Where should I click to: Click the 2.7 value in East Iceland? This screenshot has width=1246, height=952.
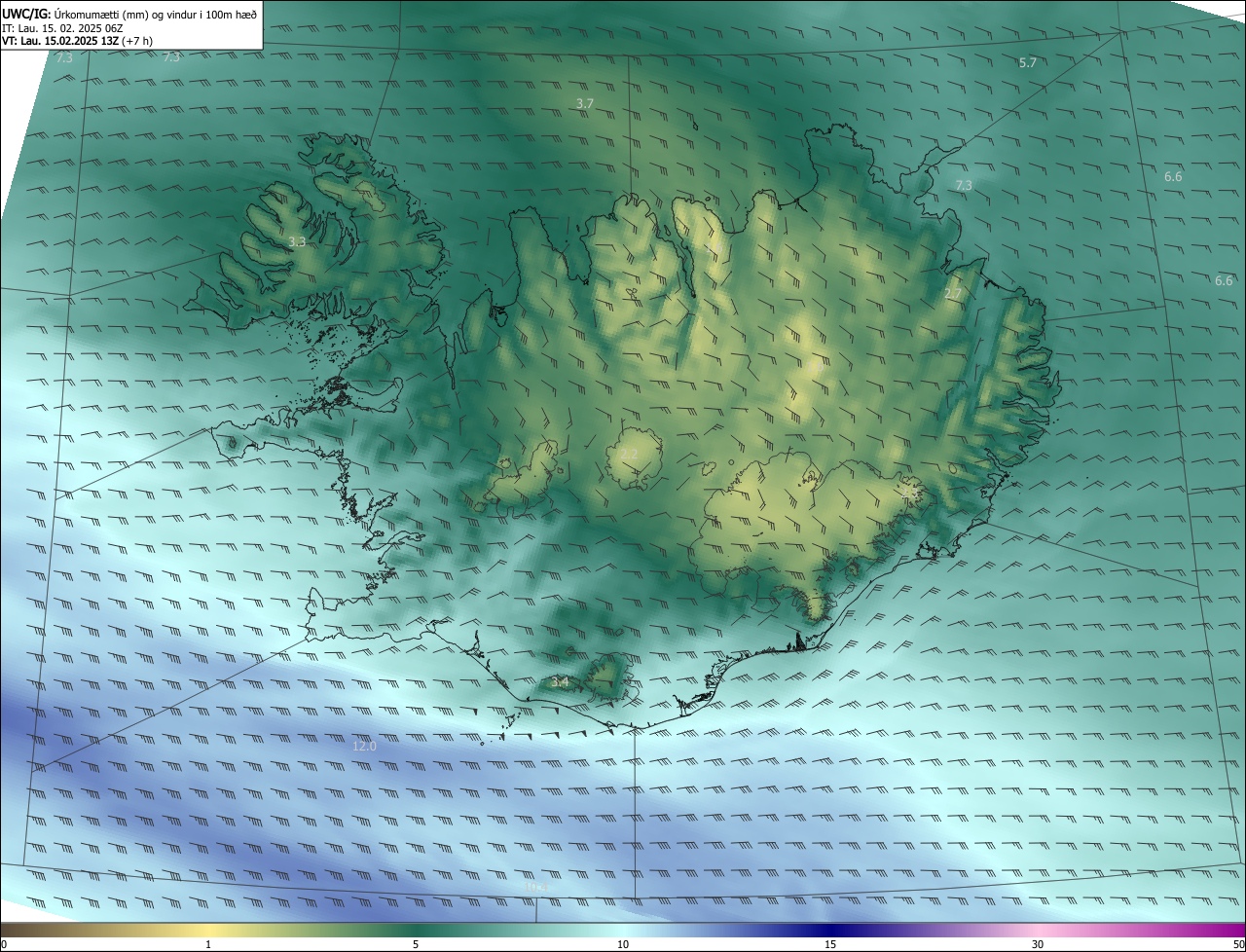coord(953,294)
